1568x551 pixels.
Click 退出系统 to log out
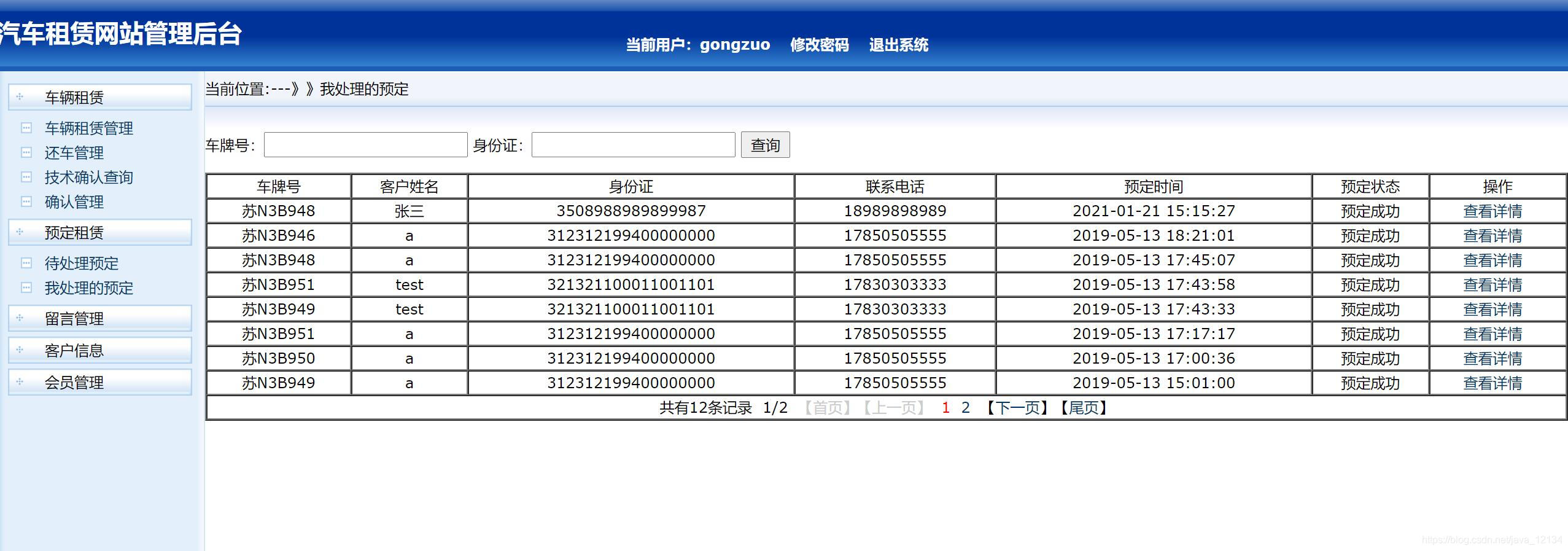(x=899, y=45)
